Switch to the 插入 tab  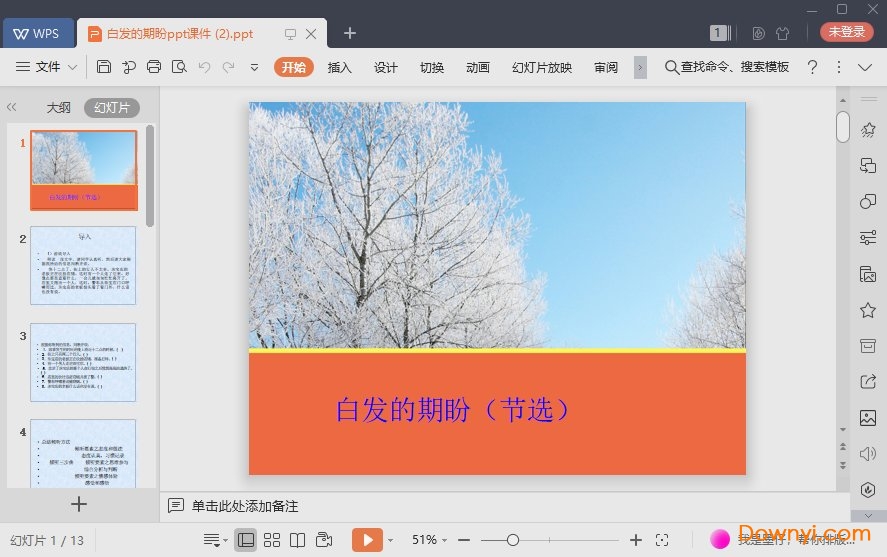(x=339, y=67)
